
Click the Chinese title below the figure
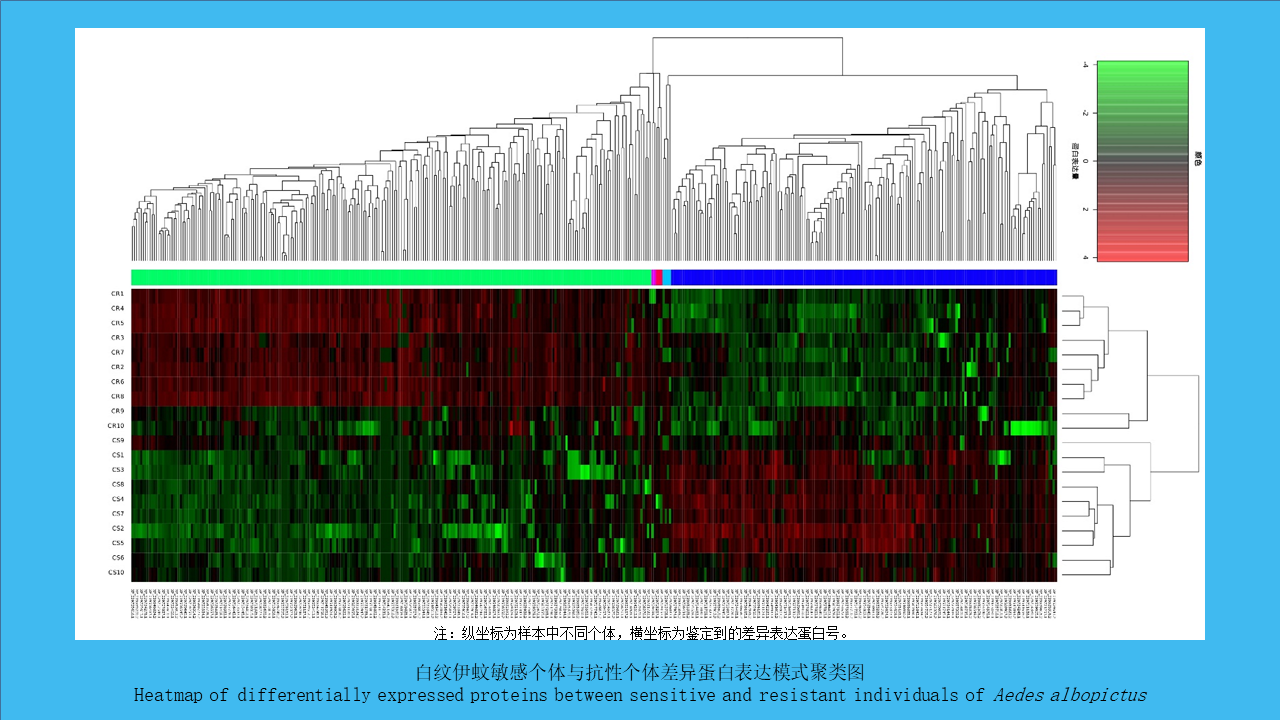[639, 671]
